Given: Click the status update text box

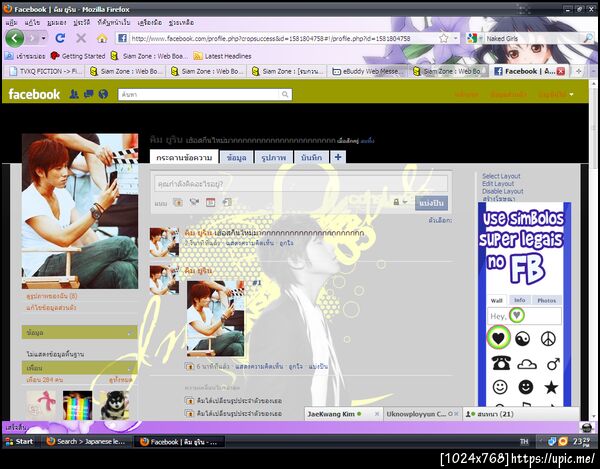Looking at the screenshot, I should 301,184.
